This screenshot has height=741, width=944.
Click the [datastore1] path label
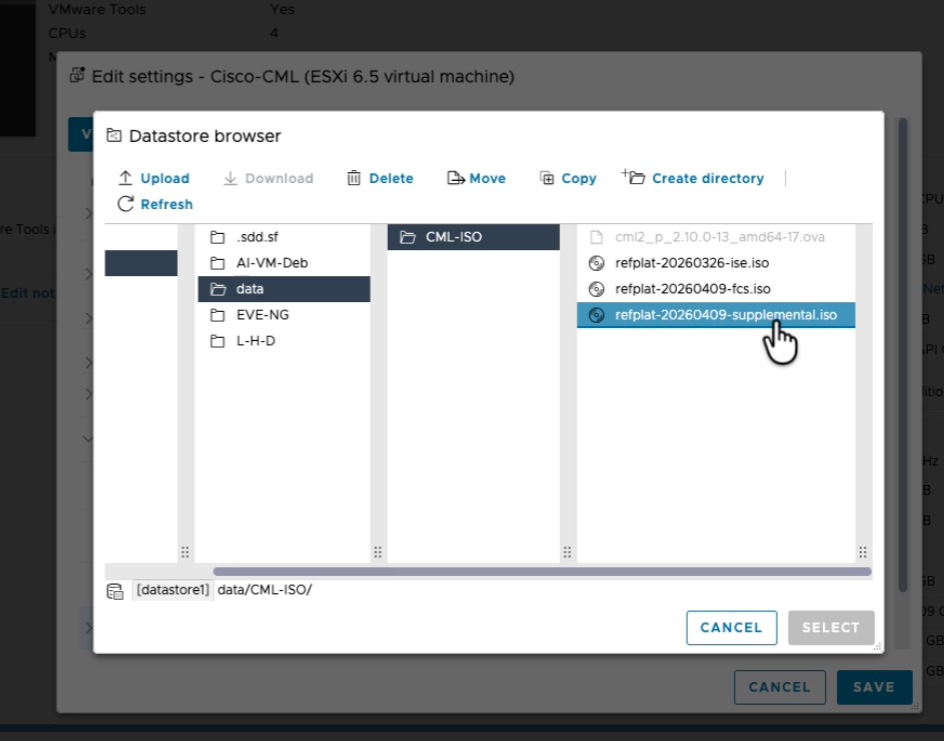click(x=172, y=590)
